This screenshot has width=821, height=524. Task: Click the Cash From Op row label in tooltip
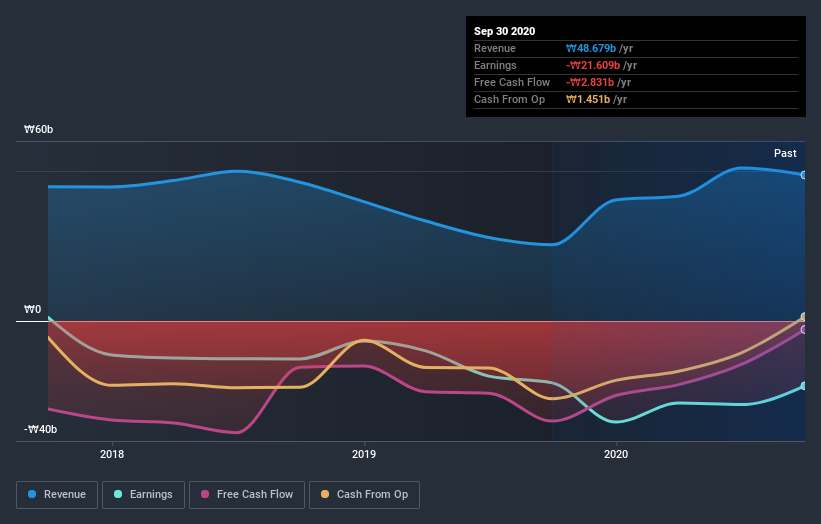pos(509,99)
